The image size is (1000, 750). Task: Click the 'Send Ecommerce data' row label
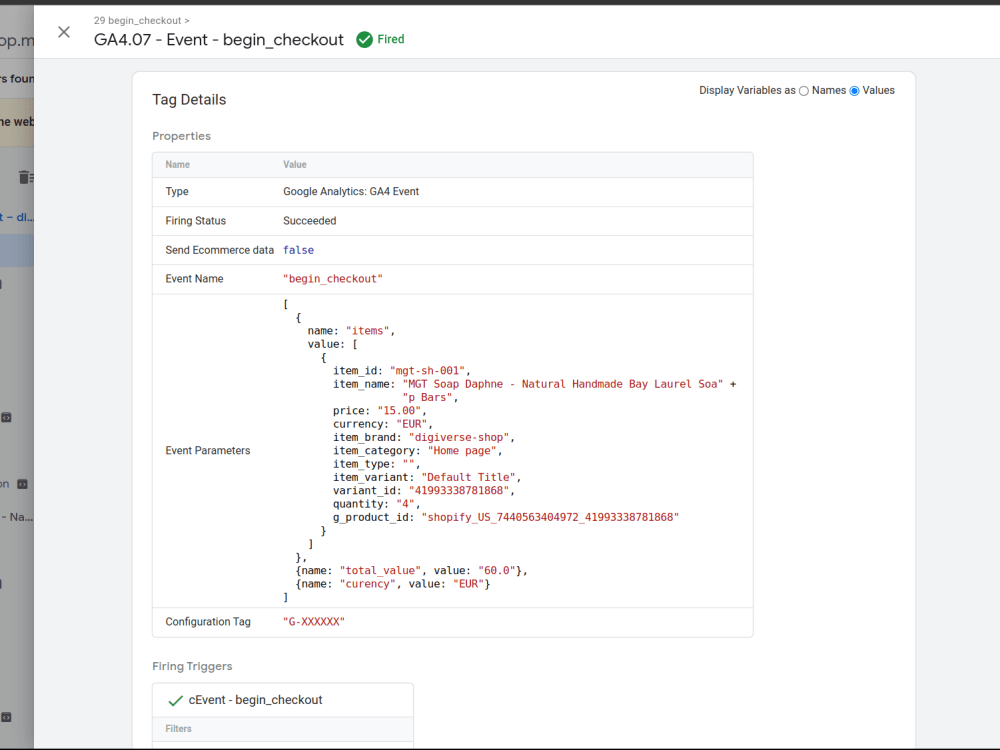point(219,250)
